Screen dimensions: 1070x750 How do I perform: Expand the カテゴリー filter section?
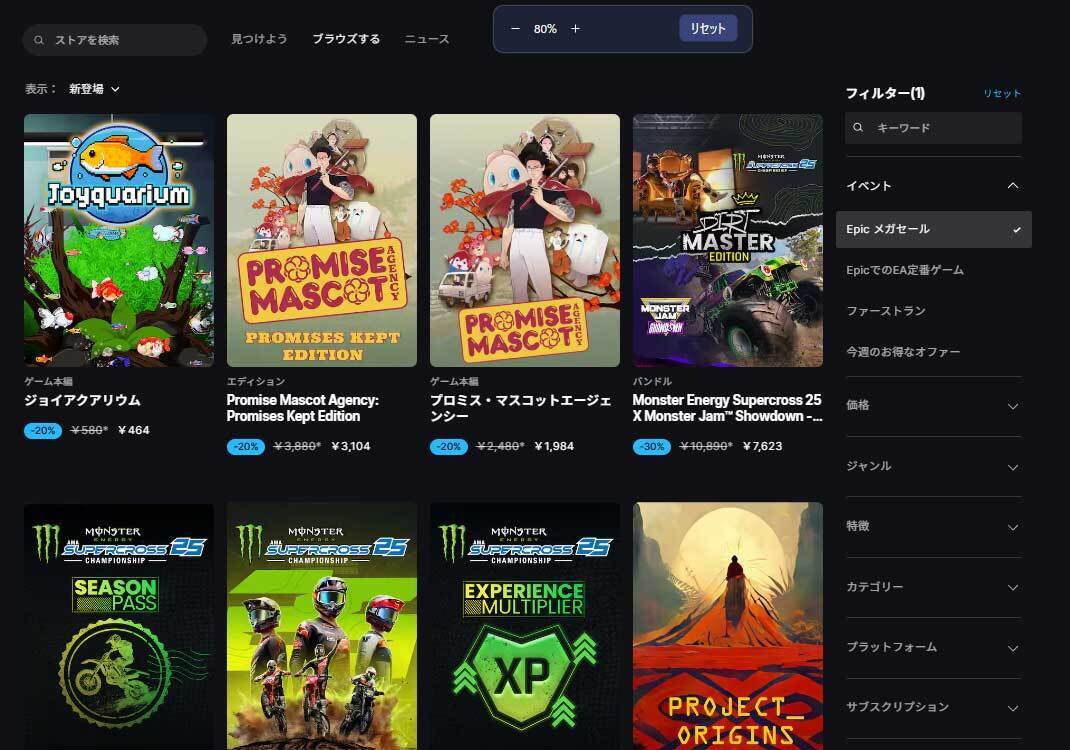933,587
